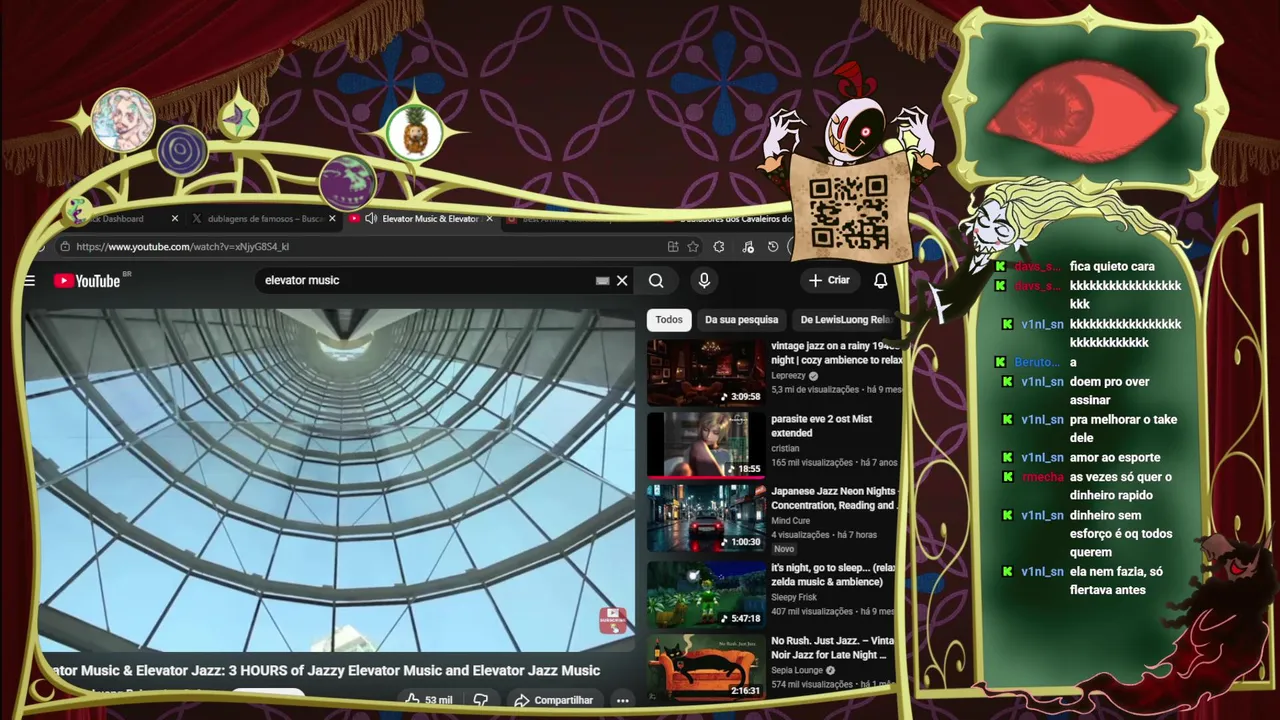Bookmark this page with the star icon
Screen dimensions: 1280x720
pos(693,247)
